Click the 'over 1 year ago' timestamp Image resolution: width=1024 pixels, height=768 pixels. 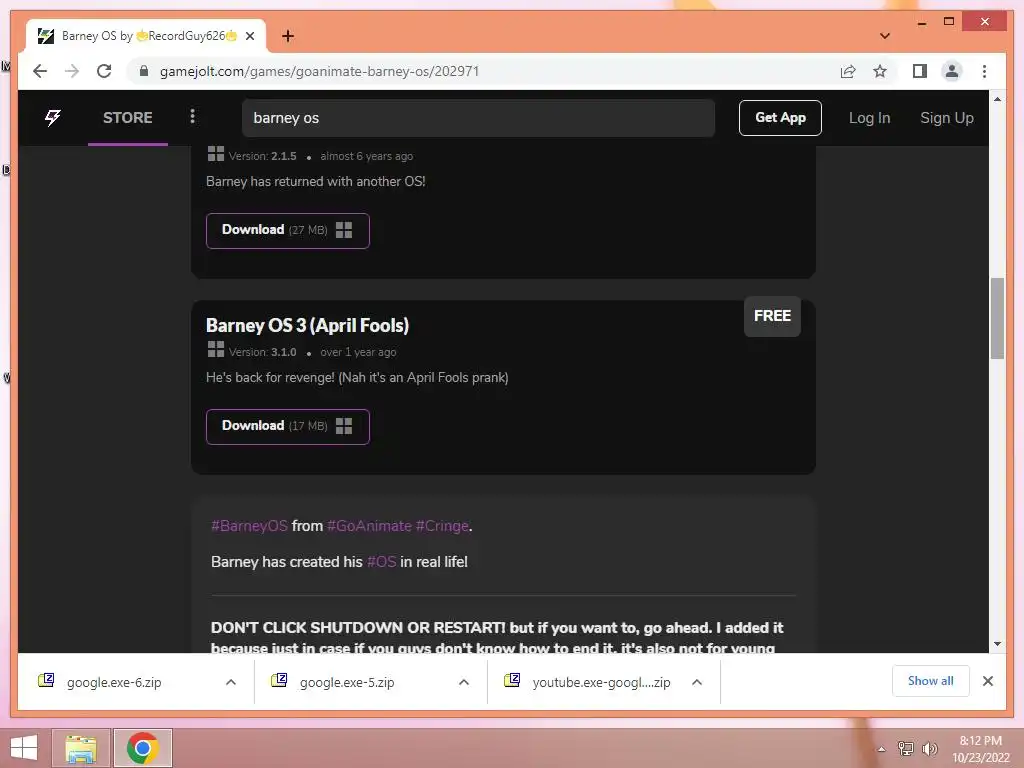coord(358,352)
